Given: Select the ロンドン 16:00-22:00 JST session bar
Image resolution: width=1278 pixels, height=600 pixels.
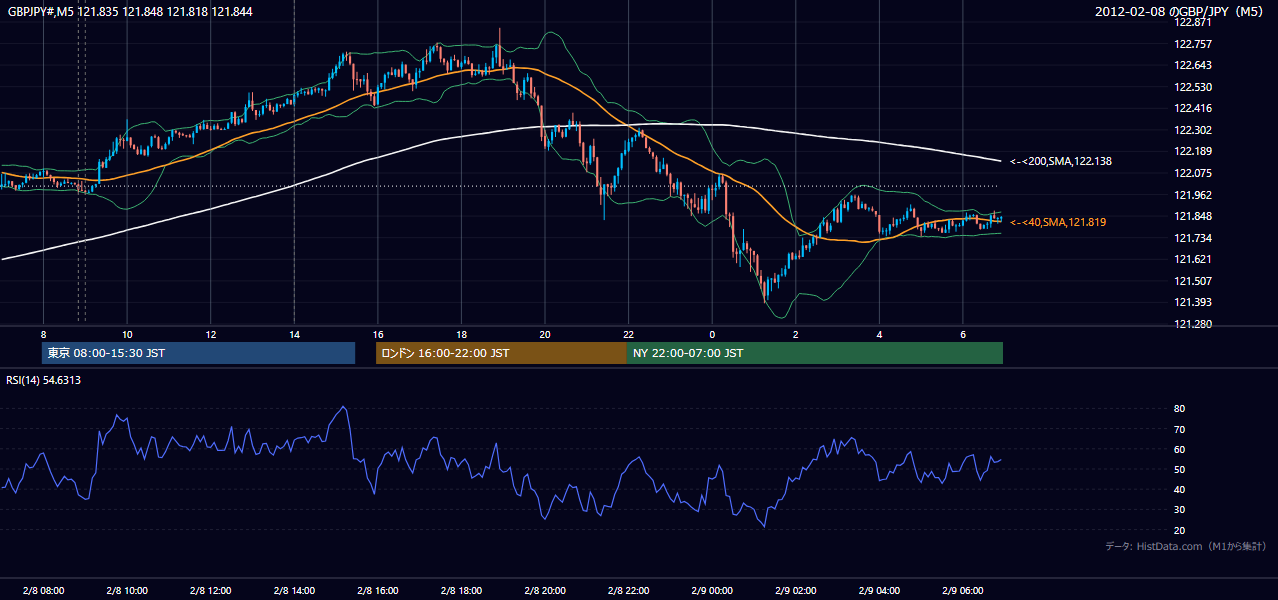Looking at the screenshot, I should 501,353.
